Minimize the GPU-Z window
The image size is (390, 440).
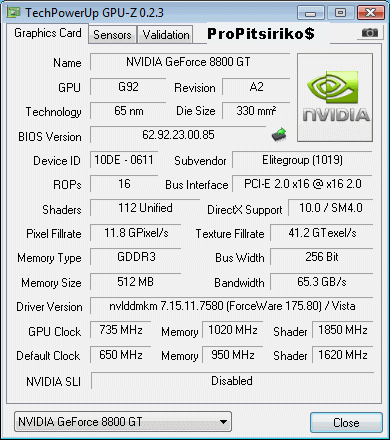click(x=310, y=13)
